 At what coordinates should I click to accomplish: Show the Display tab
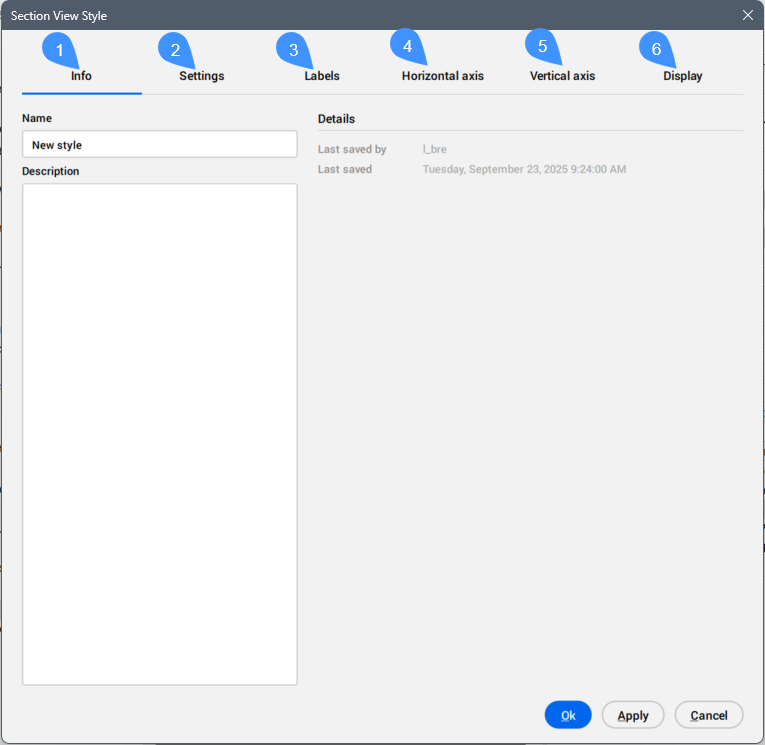(682, 76)
